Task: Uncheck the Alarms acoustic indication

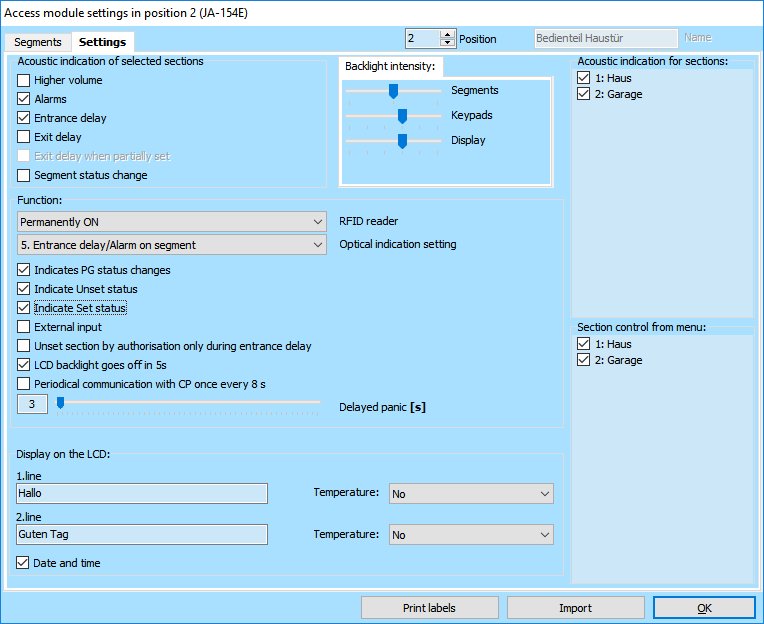Action: click(24, 99)
